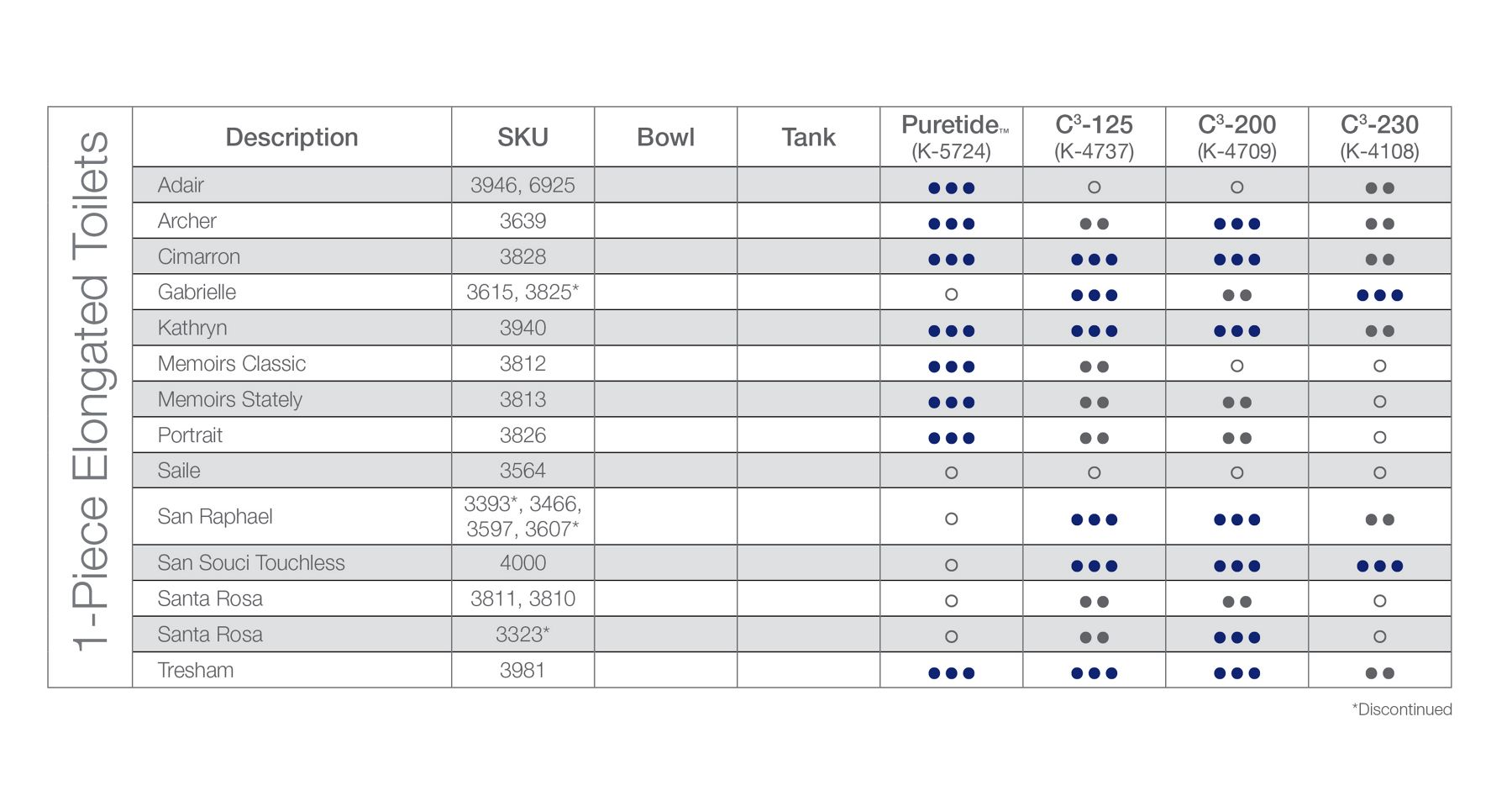The image size is (1512, 801).
Task: Select San Souci Touchless C³-230 blue dots
Action: pyautogui.click(x=1379, y=566)
